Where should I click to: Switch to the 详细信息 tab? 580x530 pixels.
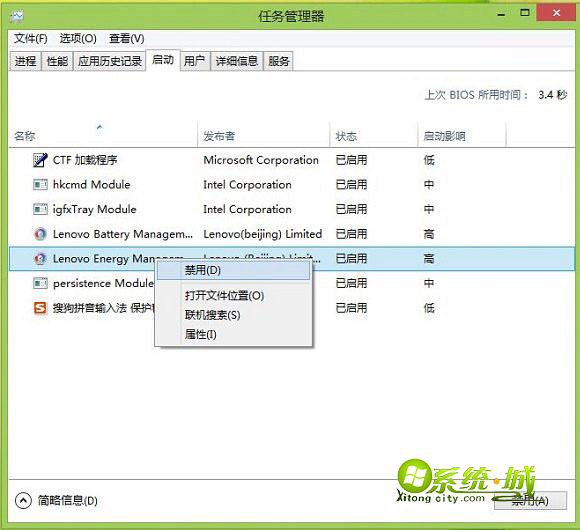click(237, 61)
